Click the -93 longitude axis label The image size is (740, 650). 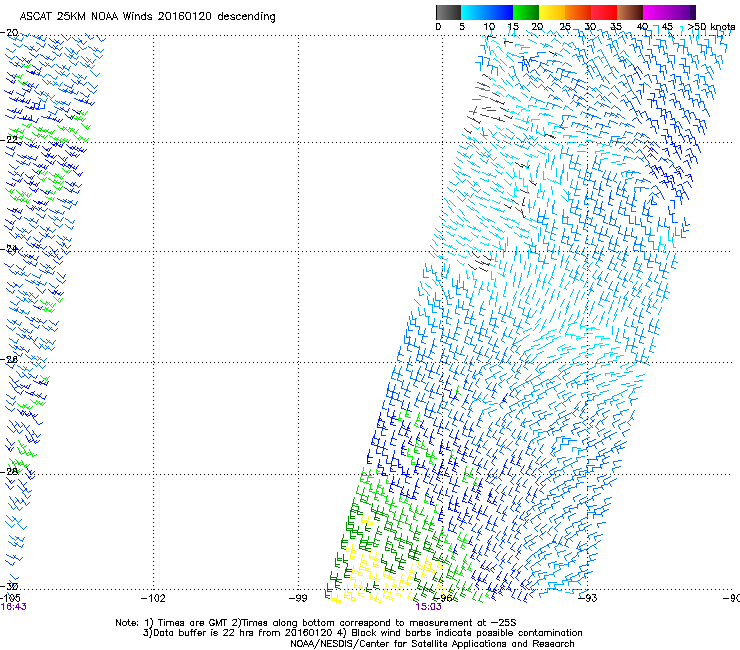(x=588, y=599)
